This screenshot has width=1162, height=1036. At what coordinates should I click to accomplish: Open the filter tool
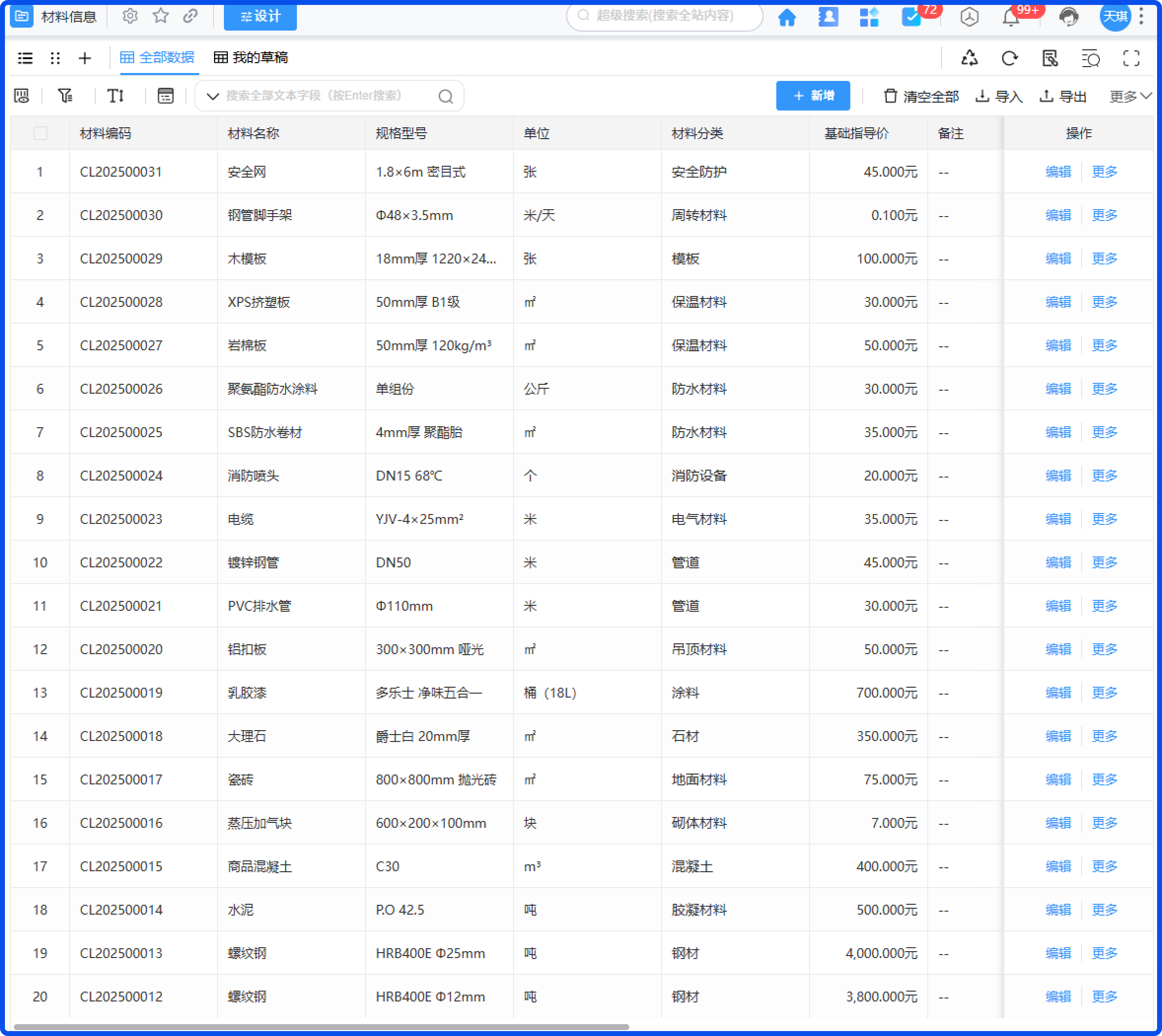(66, 96)
